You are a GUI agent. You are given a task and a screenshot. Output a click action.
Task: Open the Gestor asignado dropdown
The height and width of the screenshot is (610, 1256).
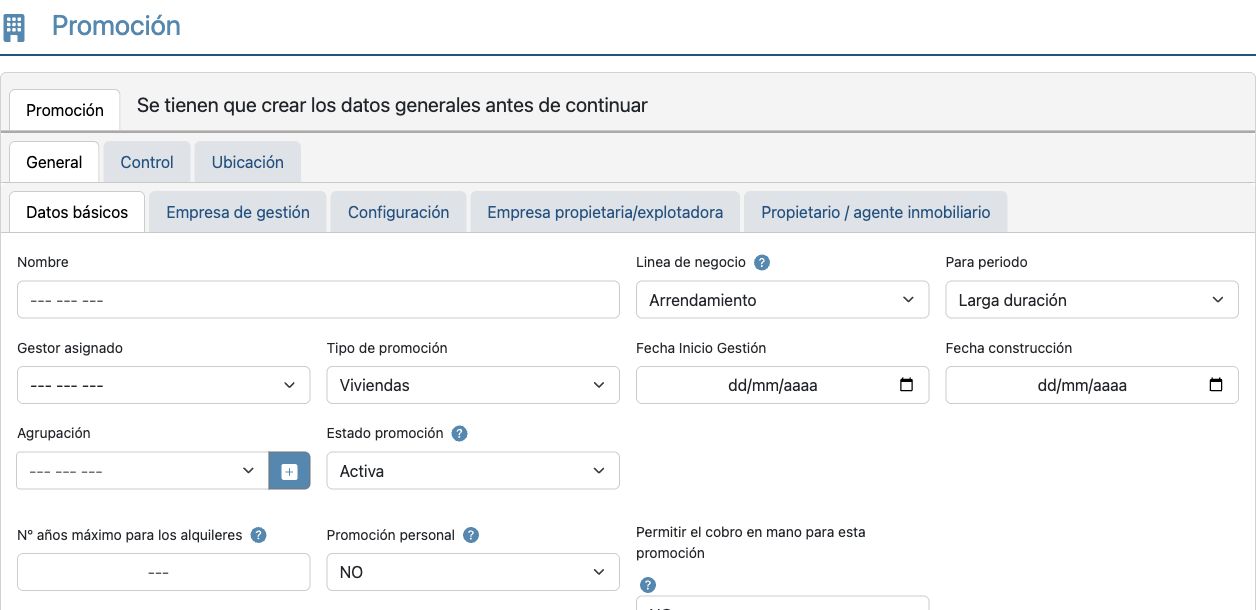pyautogui.click(x=164, y=385)
